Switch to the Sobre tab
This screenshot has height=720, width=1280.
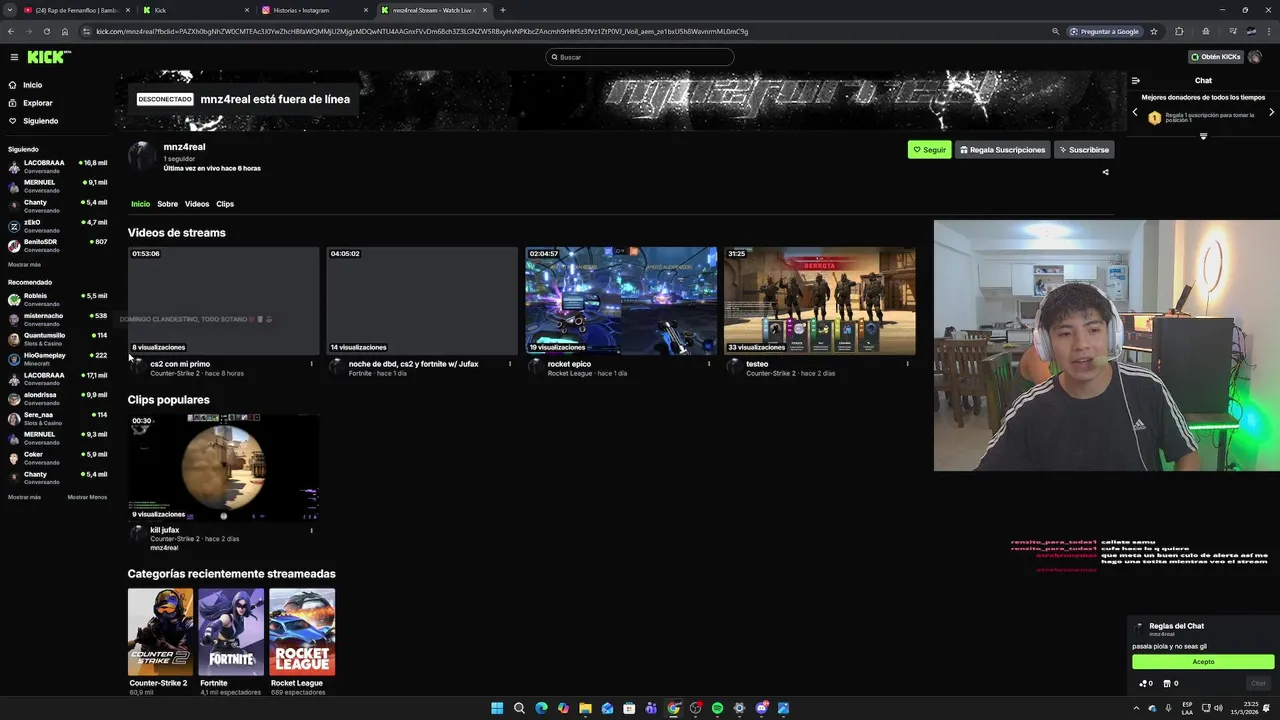pyautogui.click(x=167, y=204)
